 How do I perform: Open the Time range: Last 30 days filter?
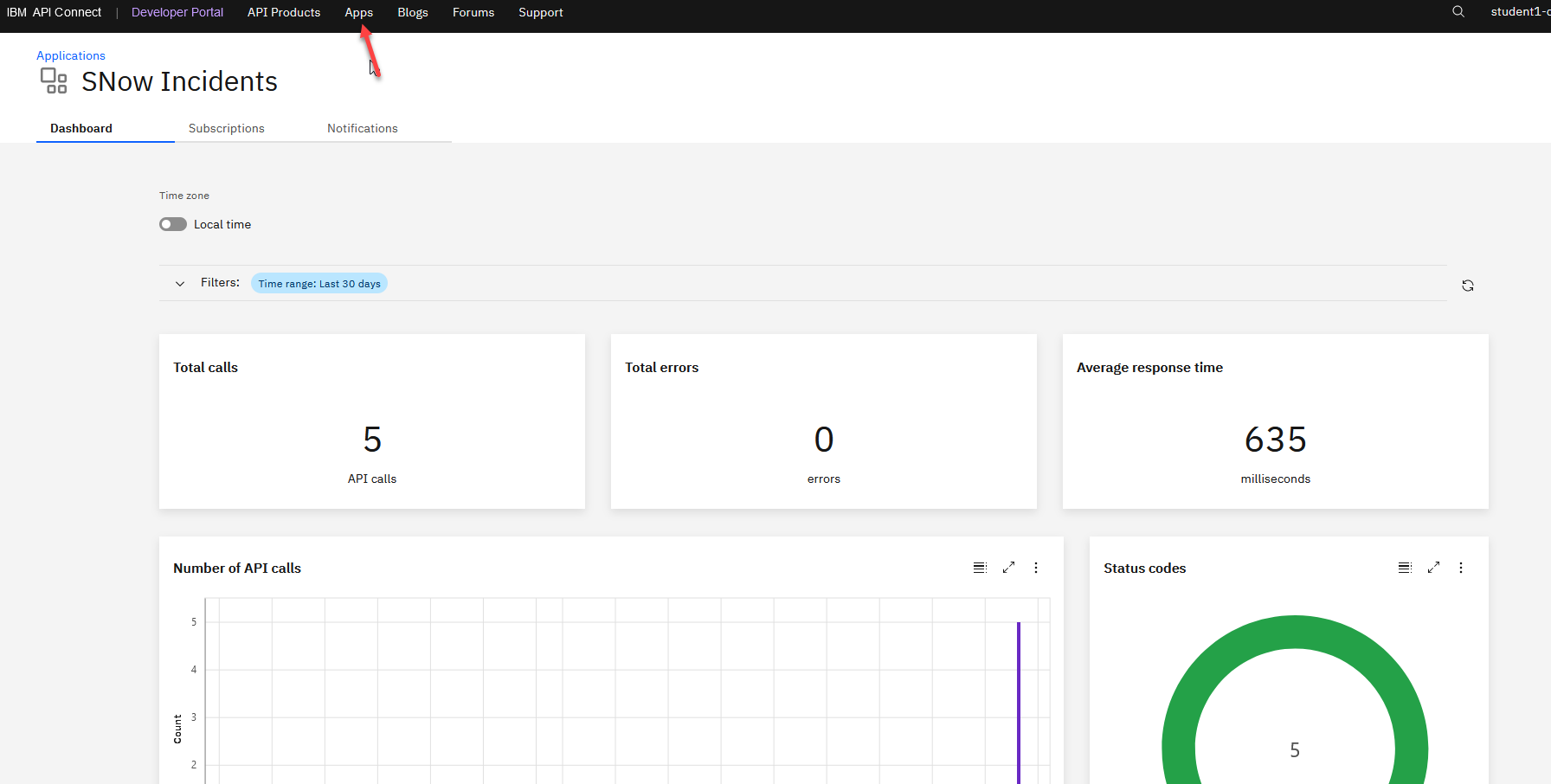click(x=319, y=284)
